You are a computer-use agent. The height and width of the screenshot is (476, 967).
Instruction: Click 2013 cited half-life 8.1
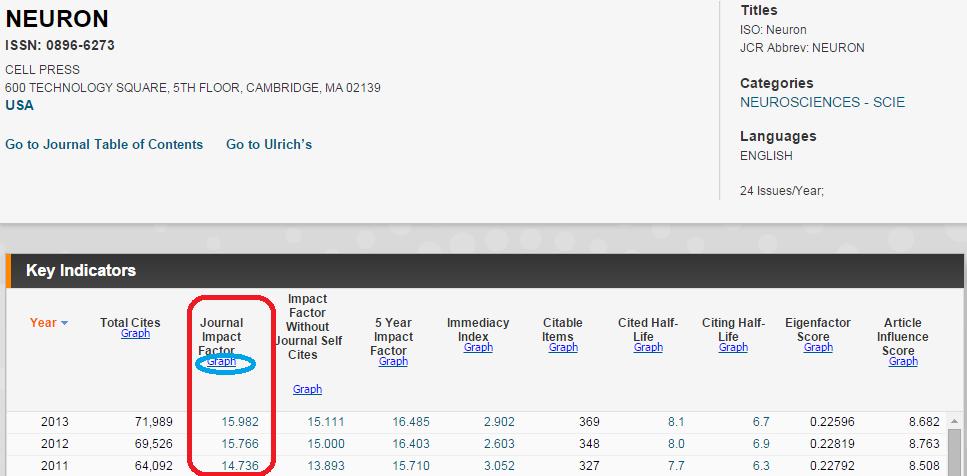(x=676, y=422)
